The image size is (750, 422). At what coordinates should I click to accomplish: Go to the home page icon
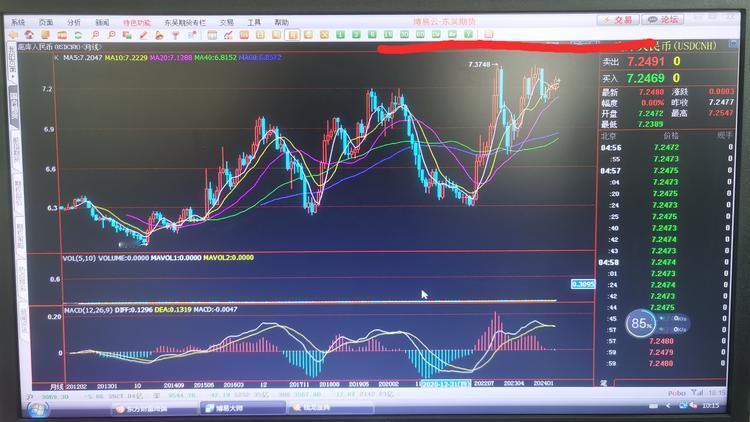click(x=29, y=35)
